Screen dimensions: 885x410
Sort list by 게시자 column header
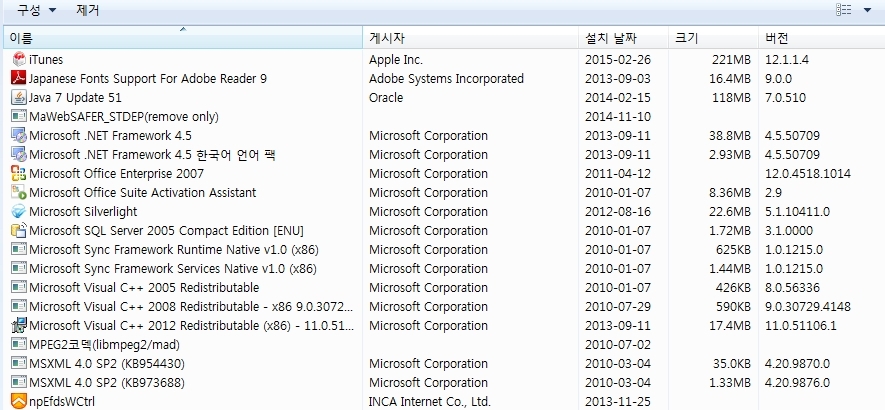click(470, 38)
